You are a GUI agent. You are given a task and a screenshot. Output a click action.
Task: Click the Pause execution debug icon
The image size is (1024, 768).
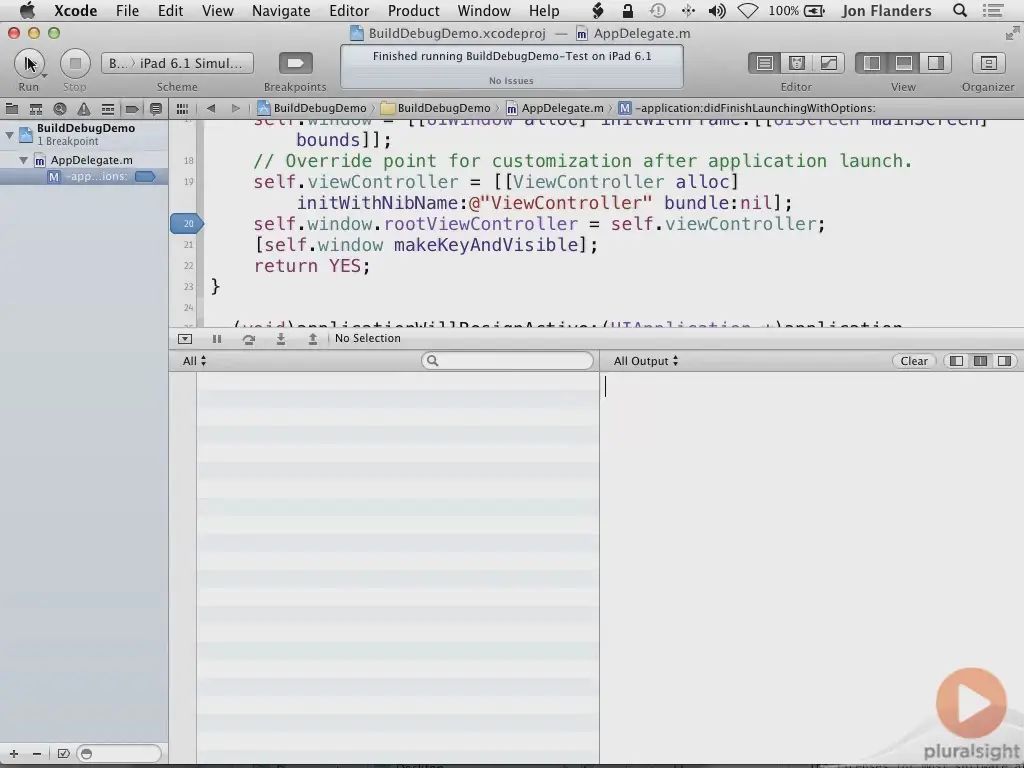pyautogui.click(x=217, y=338)
